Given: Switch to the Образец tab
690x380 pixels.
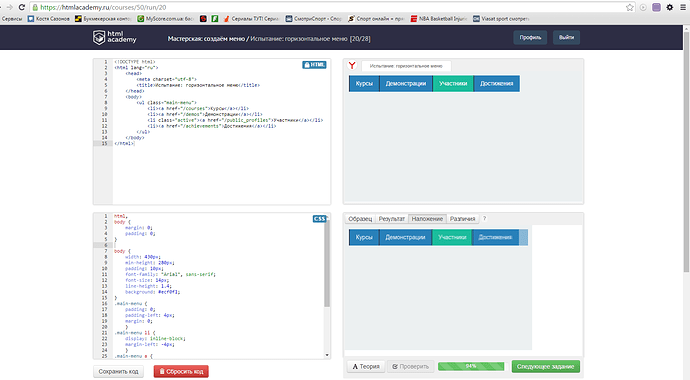Looking at the screenshot, I should [x=360, y=219].
